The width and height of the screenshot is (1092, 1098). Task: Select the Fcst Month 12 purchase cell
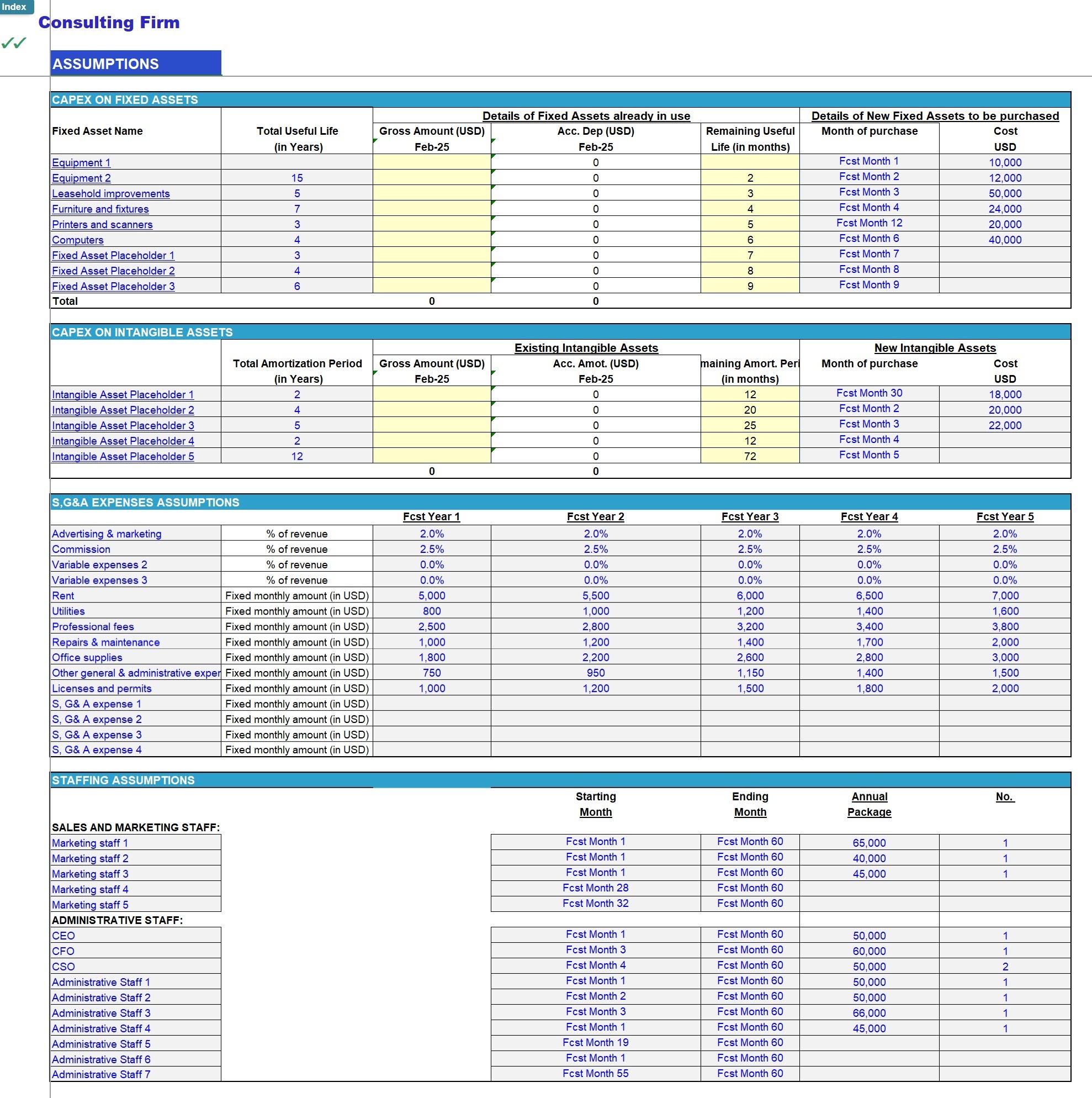point(870,223)
